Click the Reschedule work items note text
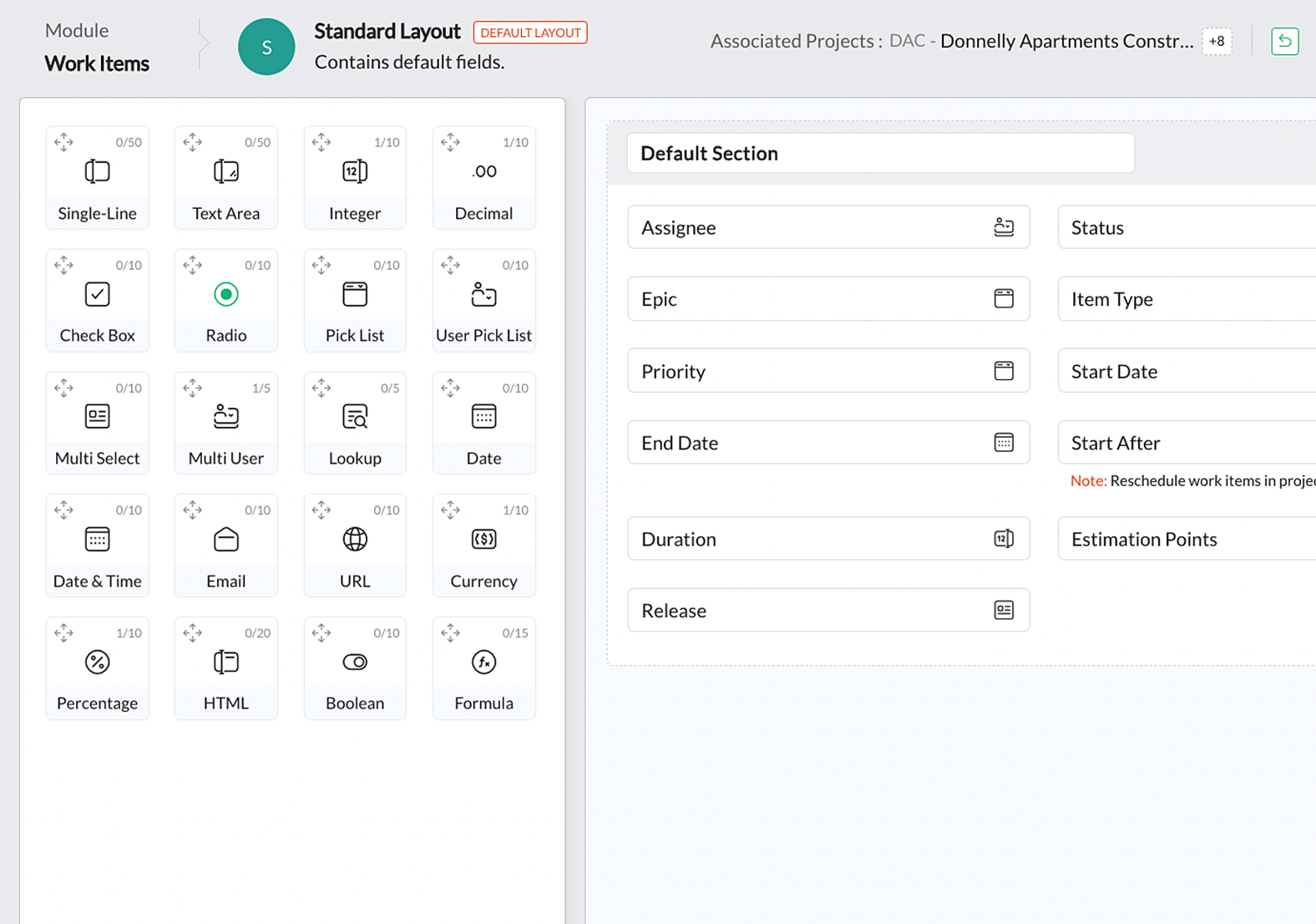The image size is (1316, 924). tap(1212, 480)
